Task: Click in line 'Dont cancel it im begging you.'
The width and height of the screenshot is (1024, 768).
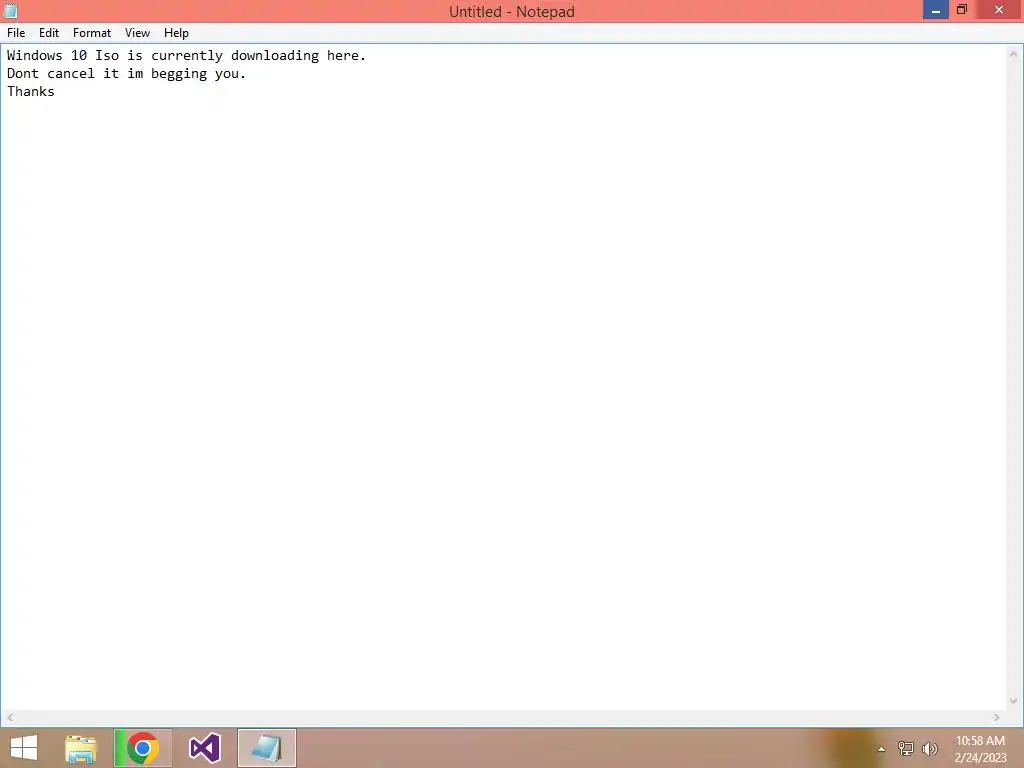Action: point(126,73)
